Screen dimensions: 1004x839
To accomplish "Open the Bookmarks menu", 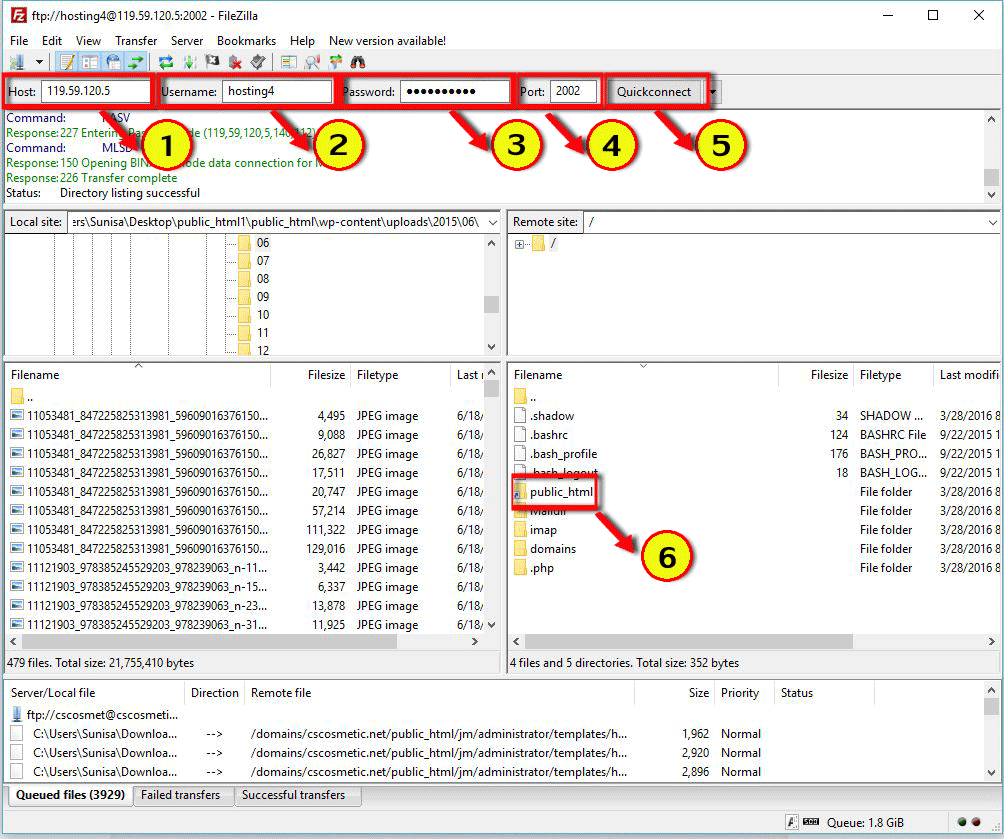I will [246, 41].
